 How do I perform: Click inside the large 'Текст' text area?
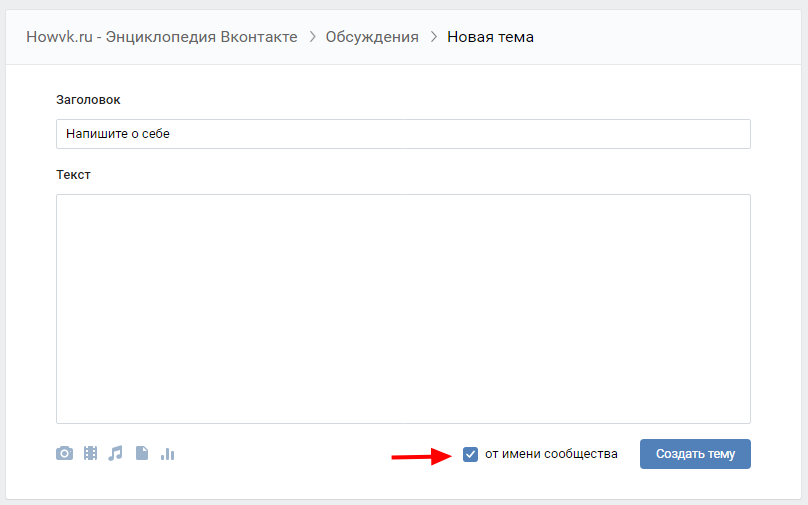click(403, 308)
